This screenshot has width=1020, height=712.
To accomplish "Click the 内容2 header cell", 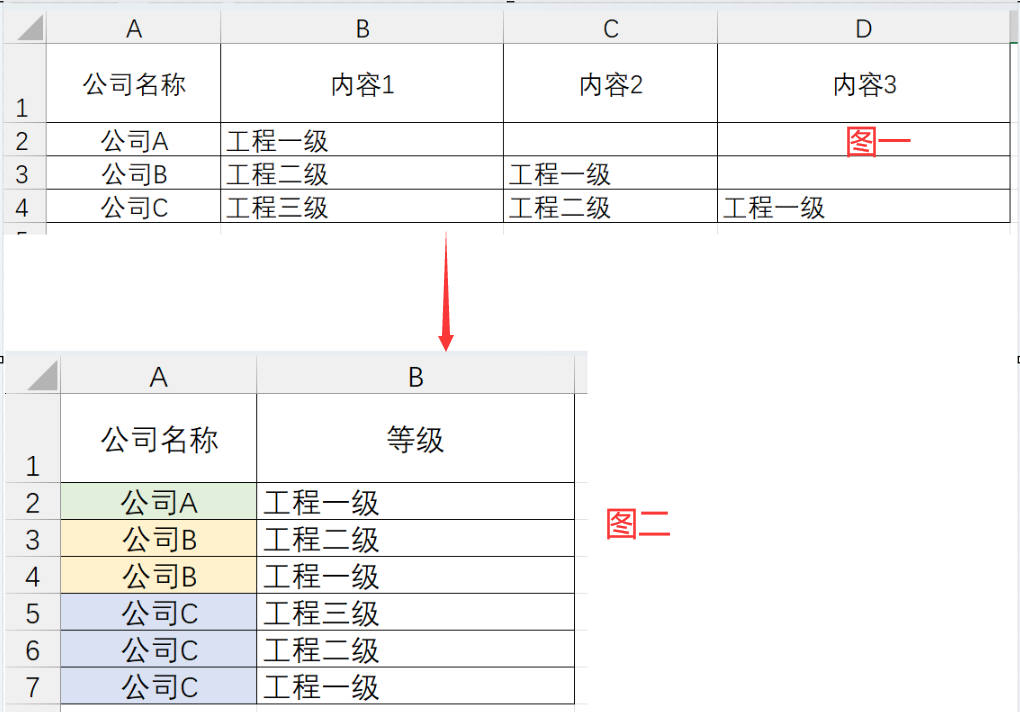I will (610, 84).
